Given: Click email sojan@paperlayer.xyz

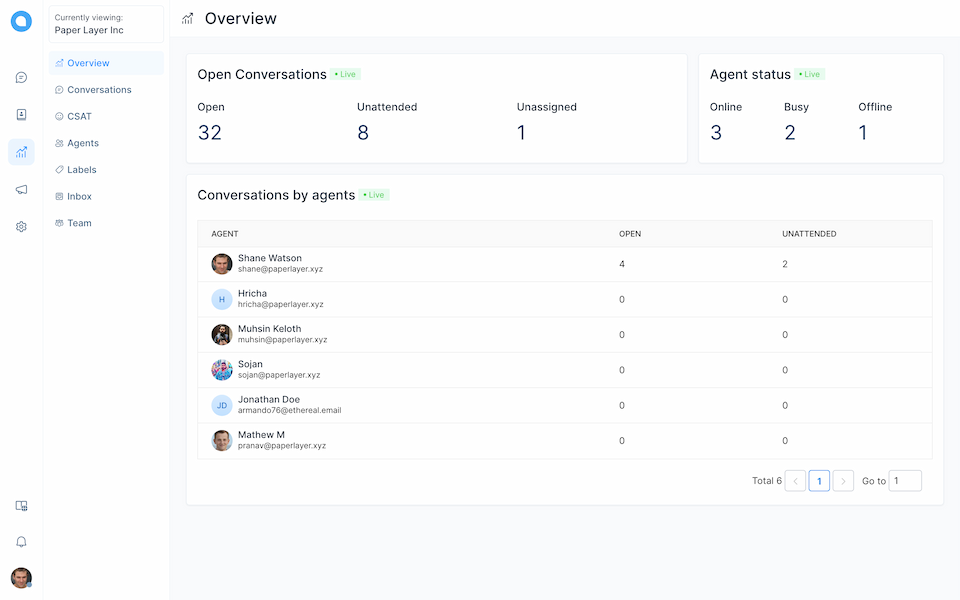Looking at the screenshot, I should 279,375.
